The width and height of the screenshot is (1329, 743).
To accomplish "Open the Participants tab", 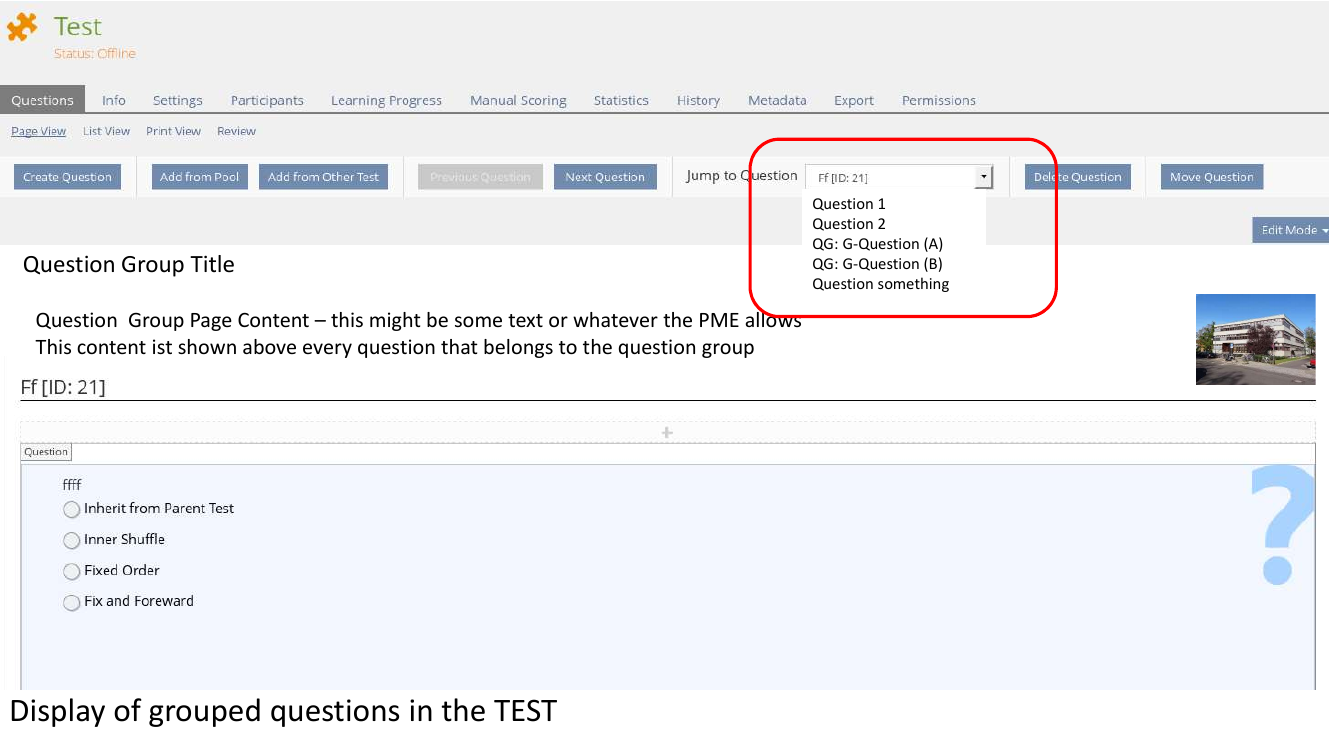I will [x=267, y=100].
